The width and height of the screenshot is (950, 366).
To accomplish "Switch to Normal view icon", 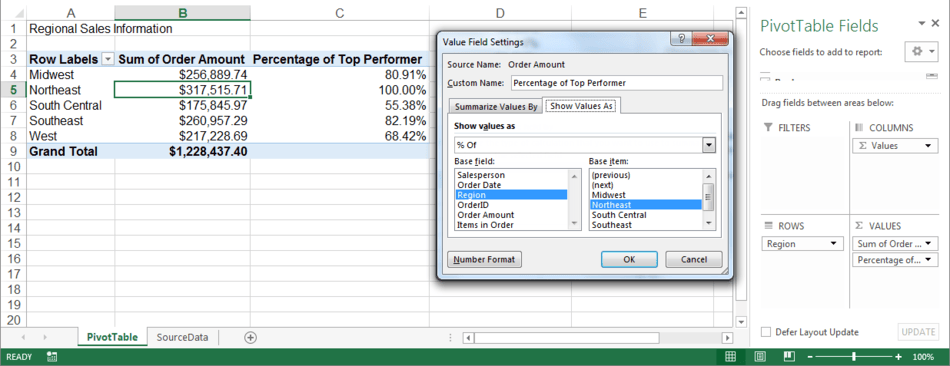I will click(x=731, y=357).
